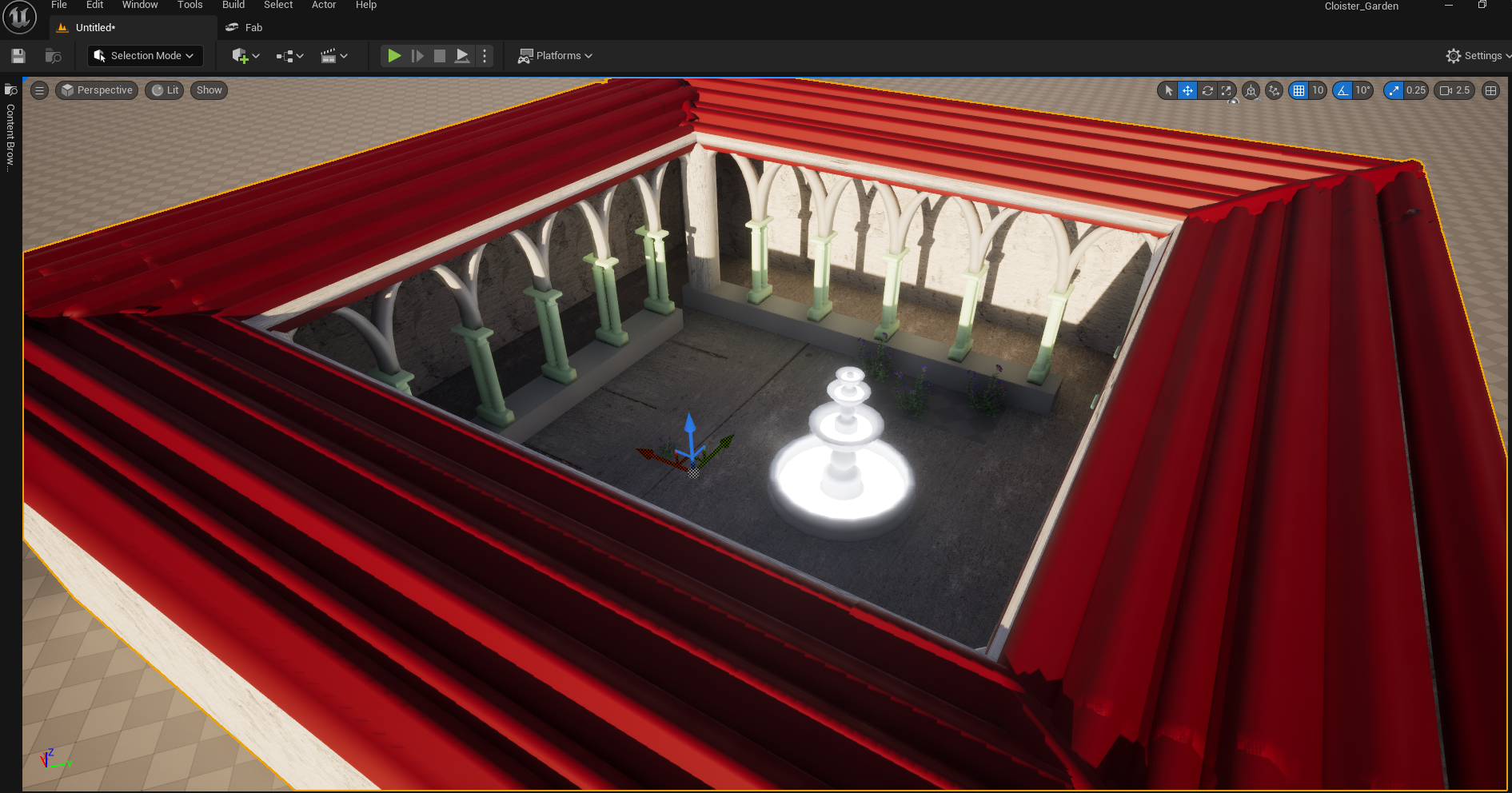Image resolution: width=1512 pixels, height=793 pixels.
Task: Open the Settings dropdown
Action: click(1478, 56)
